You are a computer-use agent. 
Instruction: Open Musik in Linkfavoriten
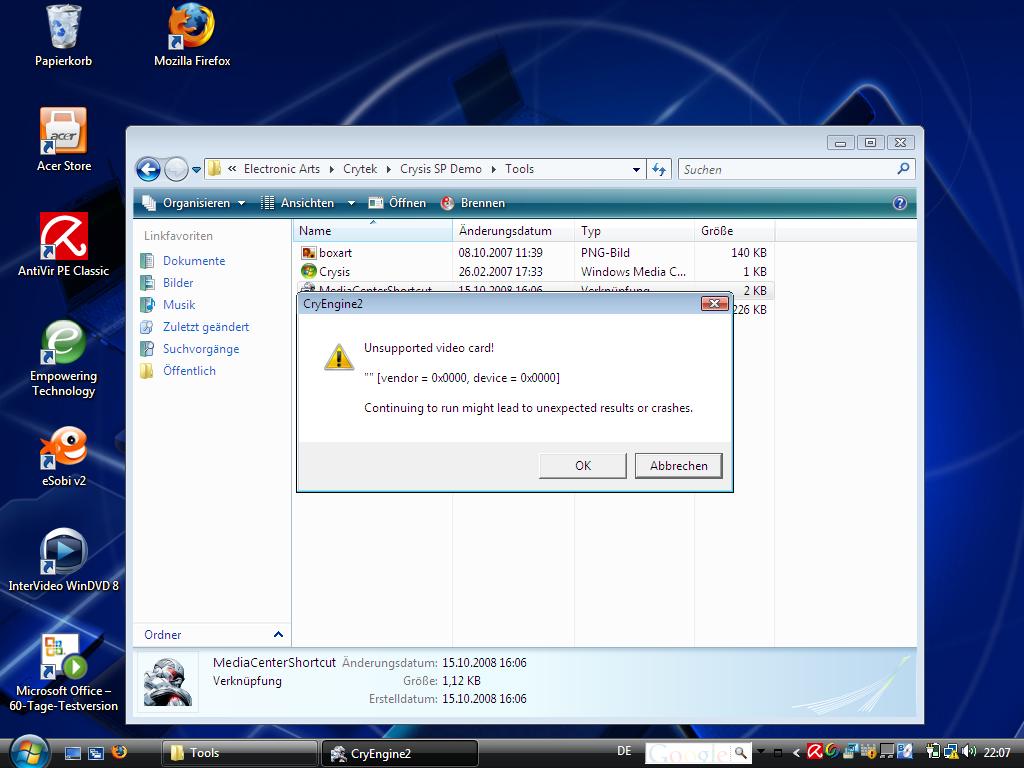(x=168, y=305)
